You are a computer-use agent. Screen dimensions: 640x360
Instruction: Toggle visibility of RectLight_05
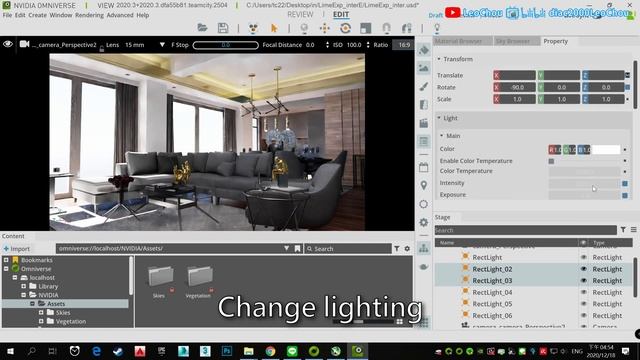(x=584, y=304)
